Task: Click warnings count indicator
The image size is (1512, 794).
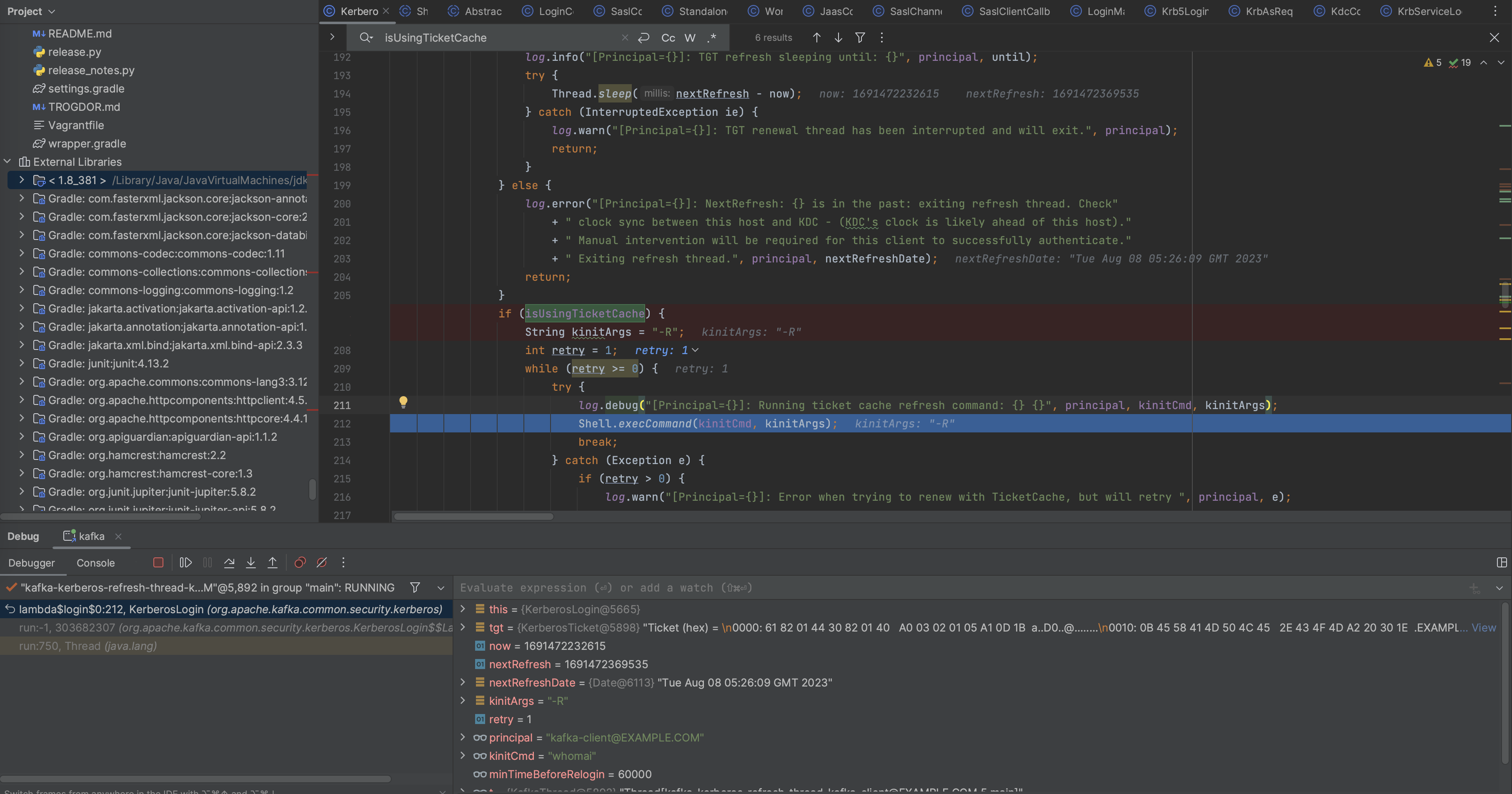Action: 1433,62
